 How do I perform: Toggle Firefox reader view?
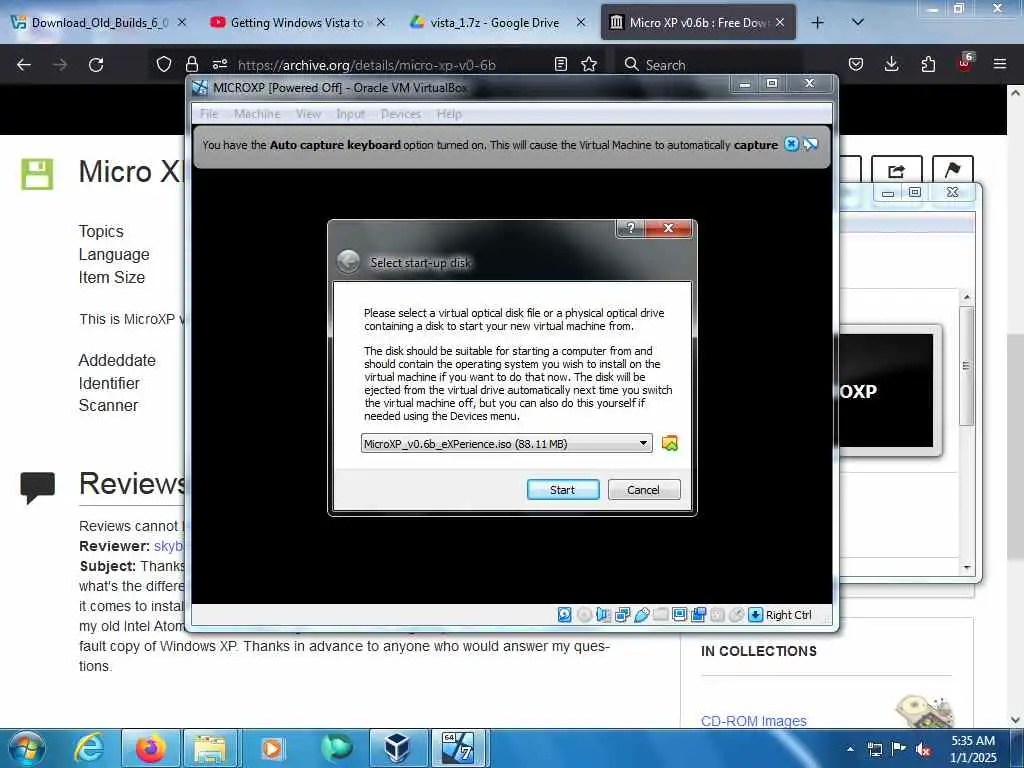click(x=560, y=64)
